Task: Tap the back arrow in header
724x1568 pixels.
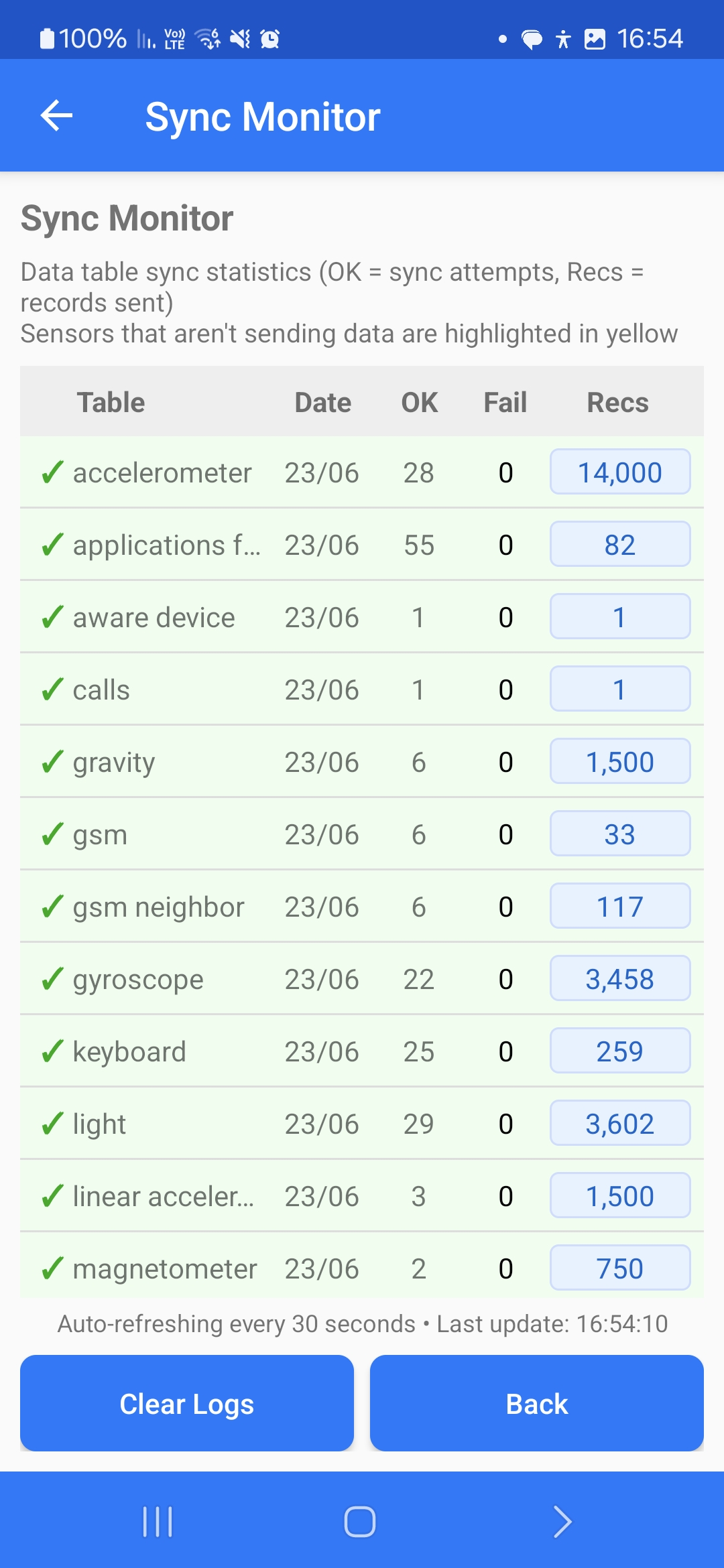Action: 57,116
